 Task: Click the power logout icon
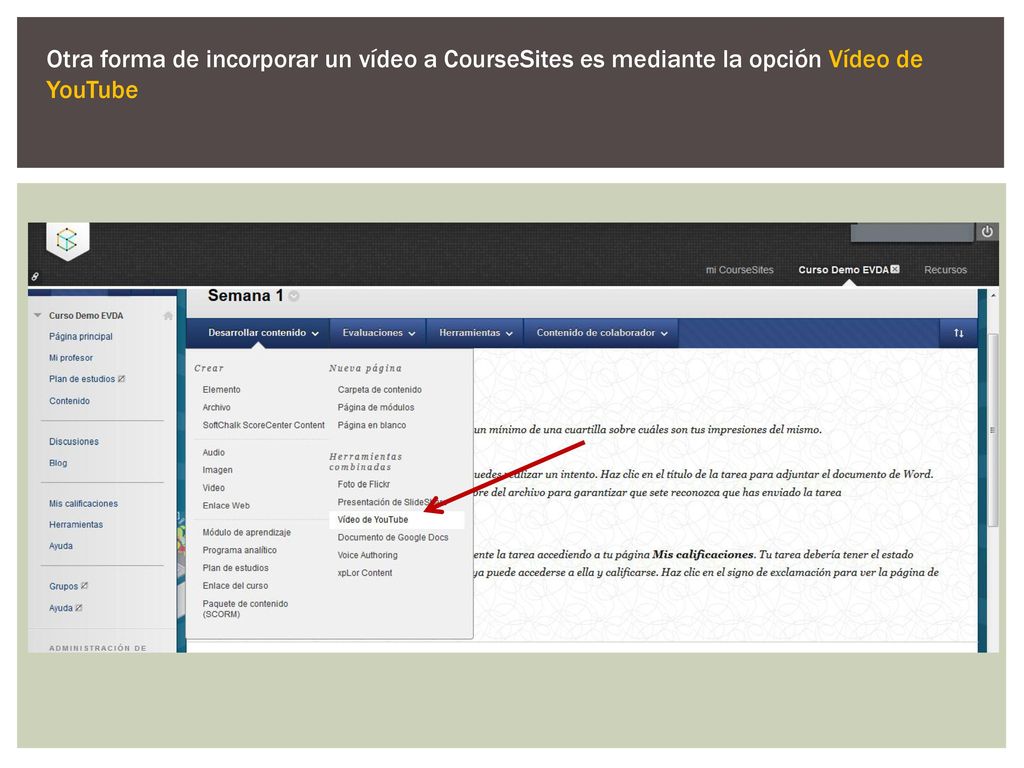(x=987, y=232)
